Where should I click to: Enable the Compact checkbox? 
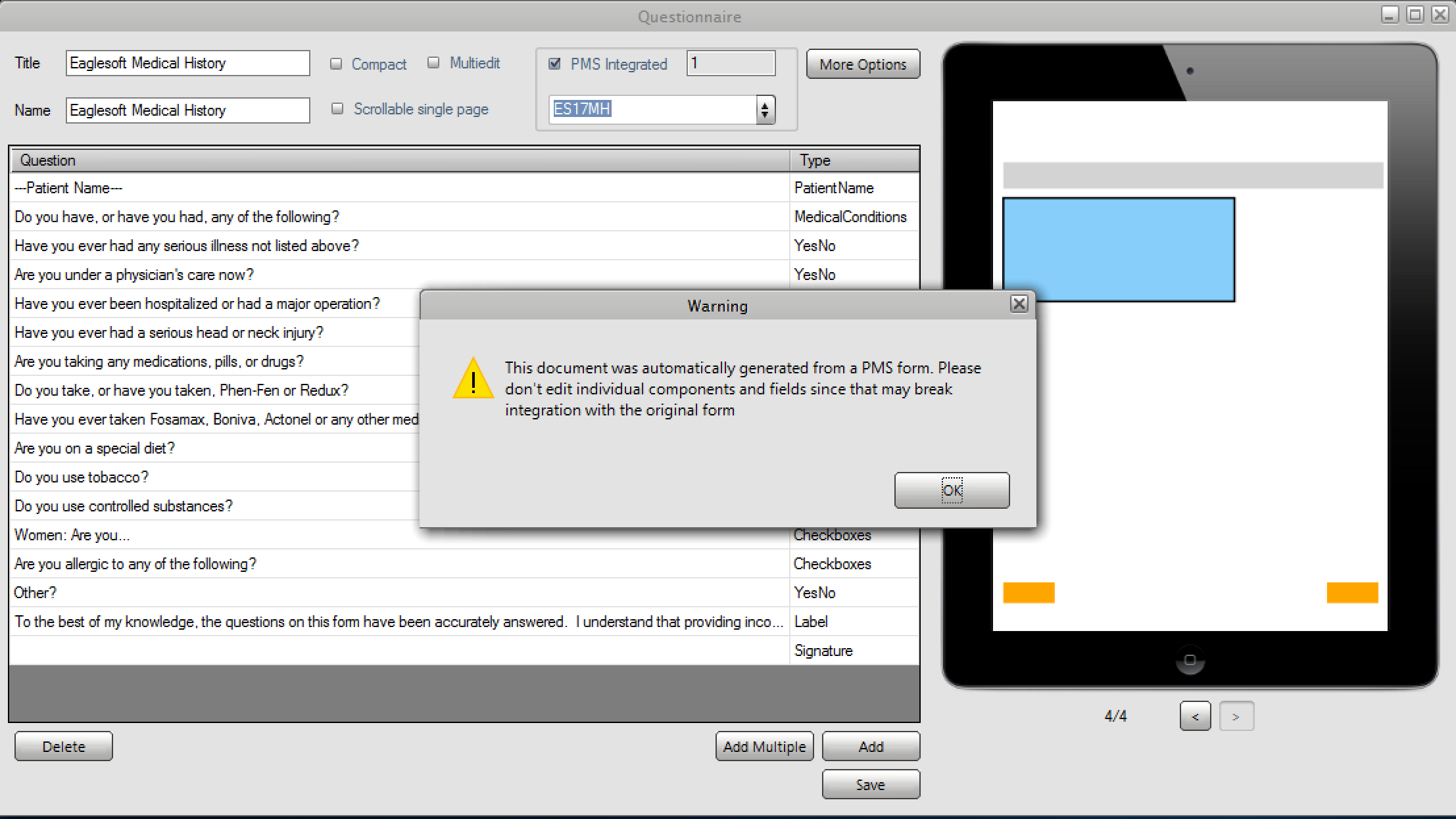[336, 64]
